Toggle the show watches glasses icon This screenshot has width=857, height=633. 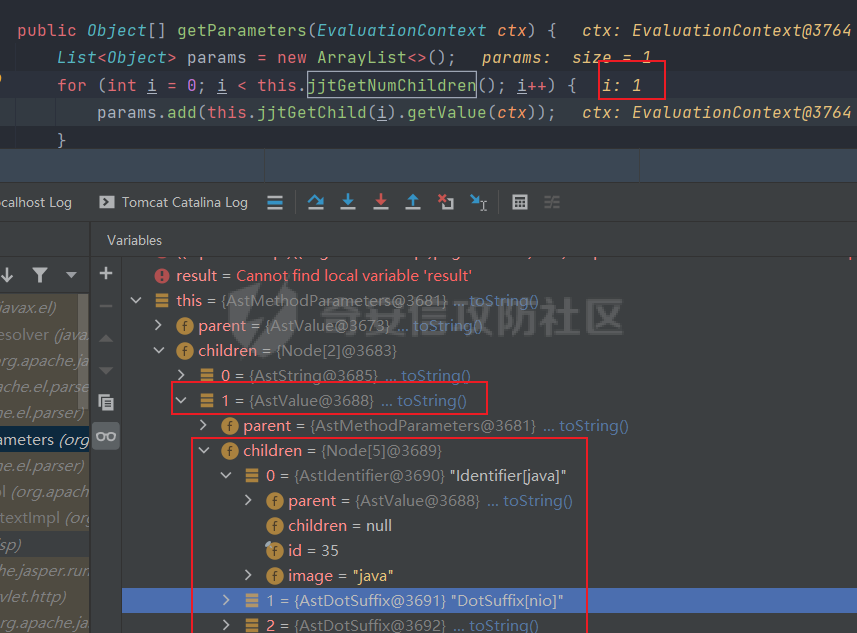tap(106, 435)
